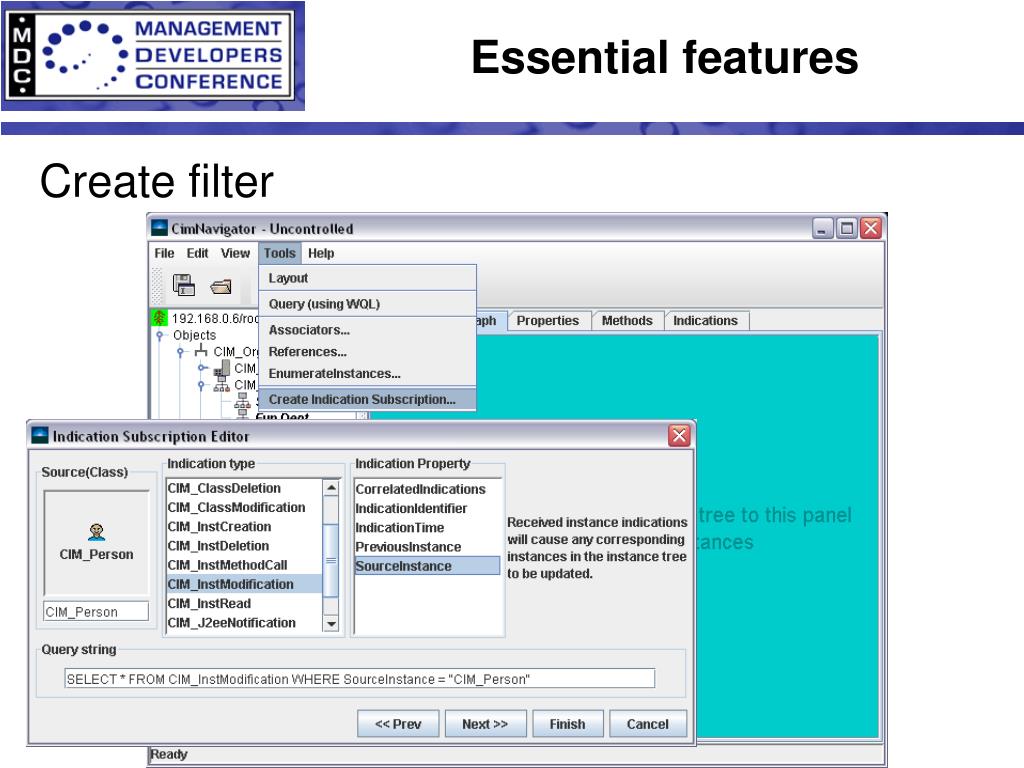
Task: Select CIM_InstDeletion indication type
Action: click(244, 546)
